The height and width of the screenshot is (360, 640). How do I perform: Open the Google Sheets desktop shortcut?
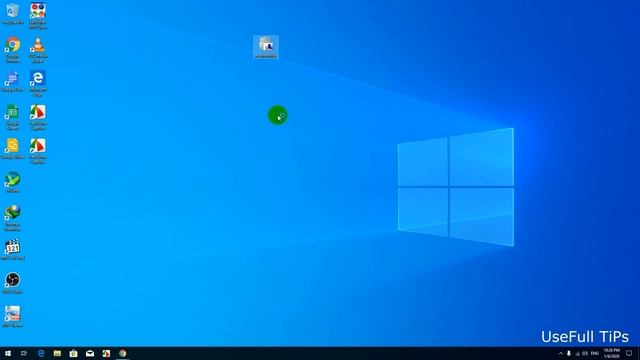click(x=13, y=117)
